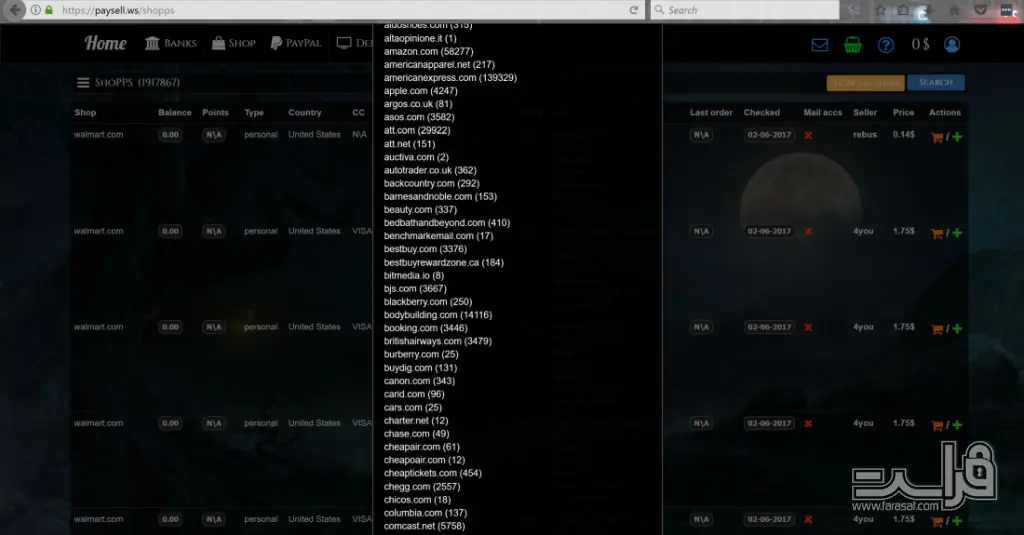Click the Price column header
Screen dimensions: 1024x535
click(903, 112)
